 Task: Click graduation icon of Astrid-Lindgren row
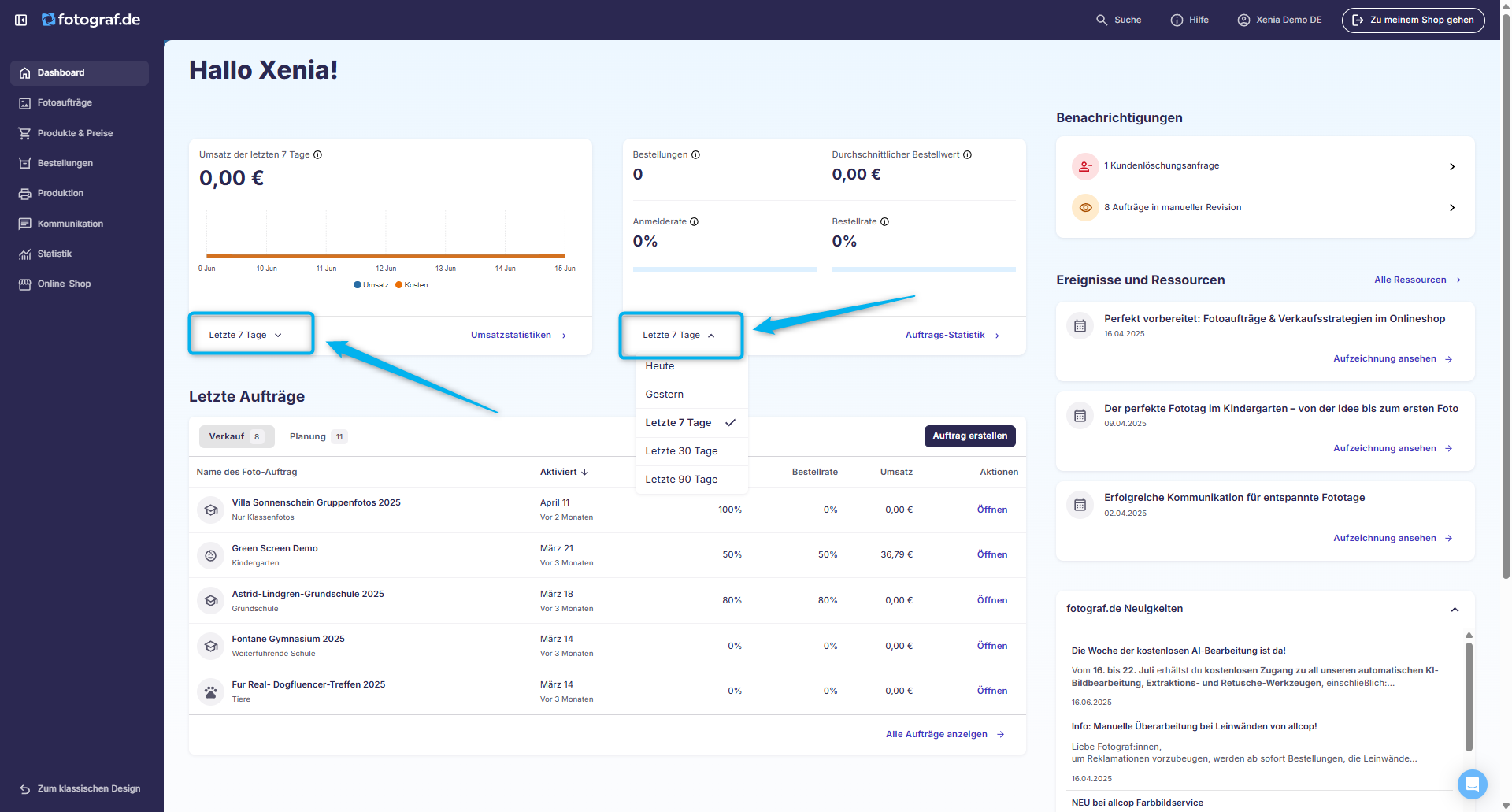pyautogui.click(x=210, y=601)
